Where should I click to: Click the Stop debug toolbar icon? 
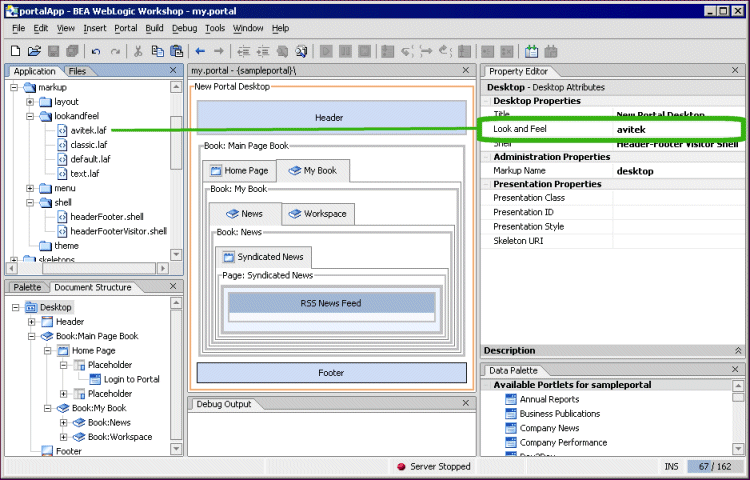coord(364,51)
